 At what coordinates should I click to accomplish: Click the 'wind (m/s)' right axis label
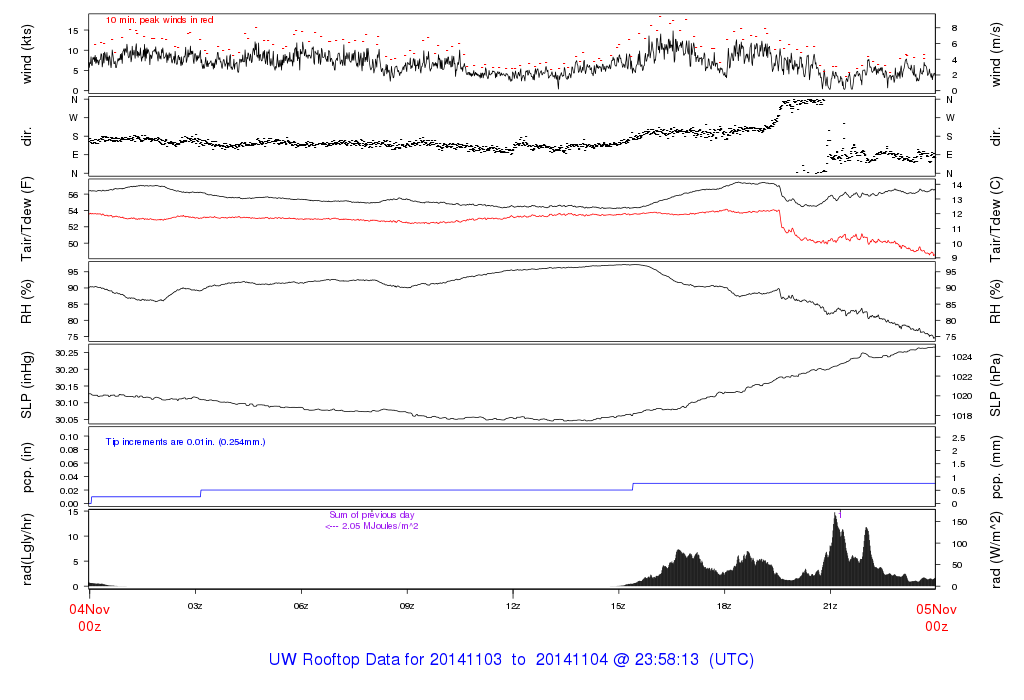click(x=995, y=54)
